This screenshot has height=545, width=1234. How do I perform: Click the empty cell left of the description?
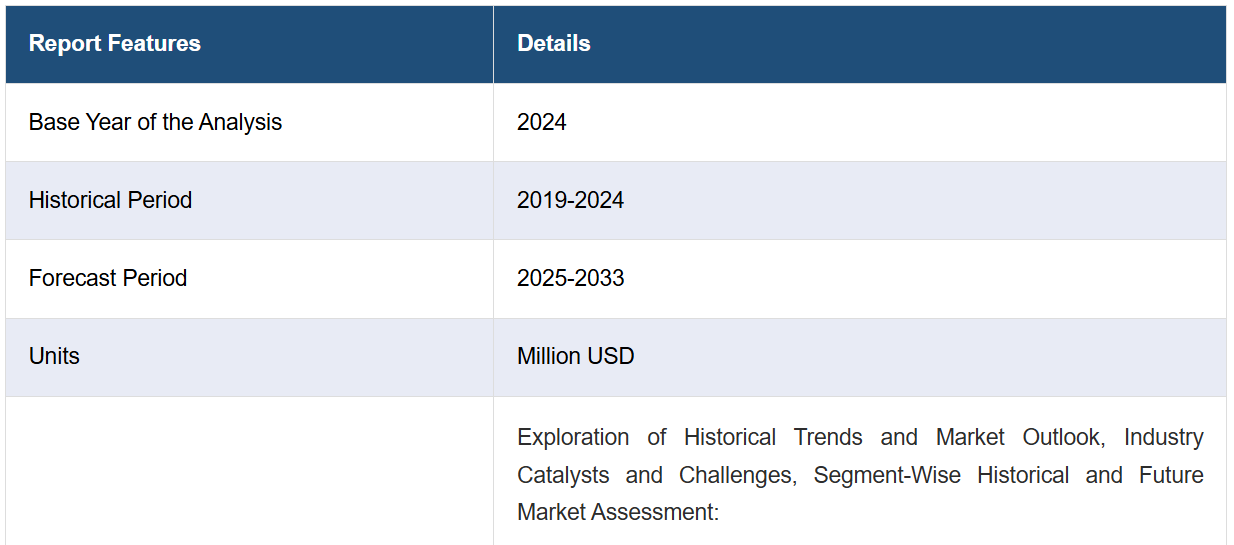[x=249, y=471]
